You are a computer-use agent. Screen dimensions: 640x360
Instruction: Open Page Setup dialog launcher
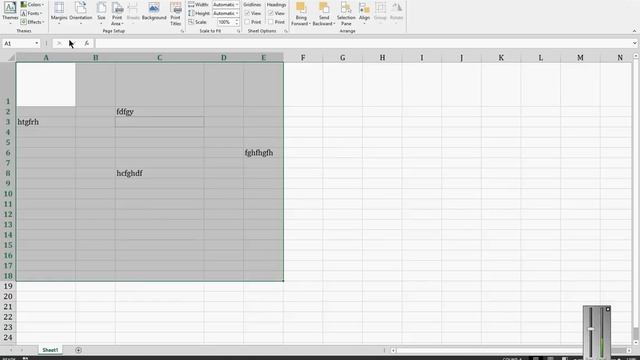click(182, 31)
